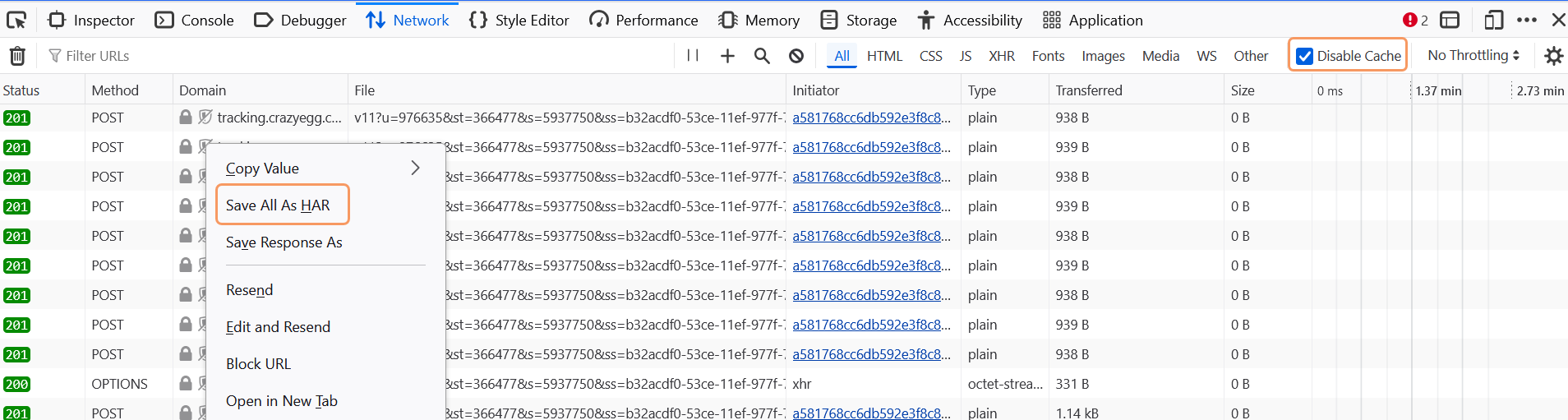This screenshot has height=420, width=1568.
Task: Open the devtools more options menu
Action: 1527,20
